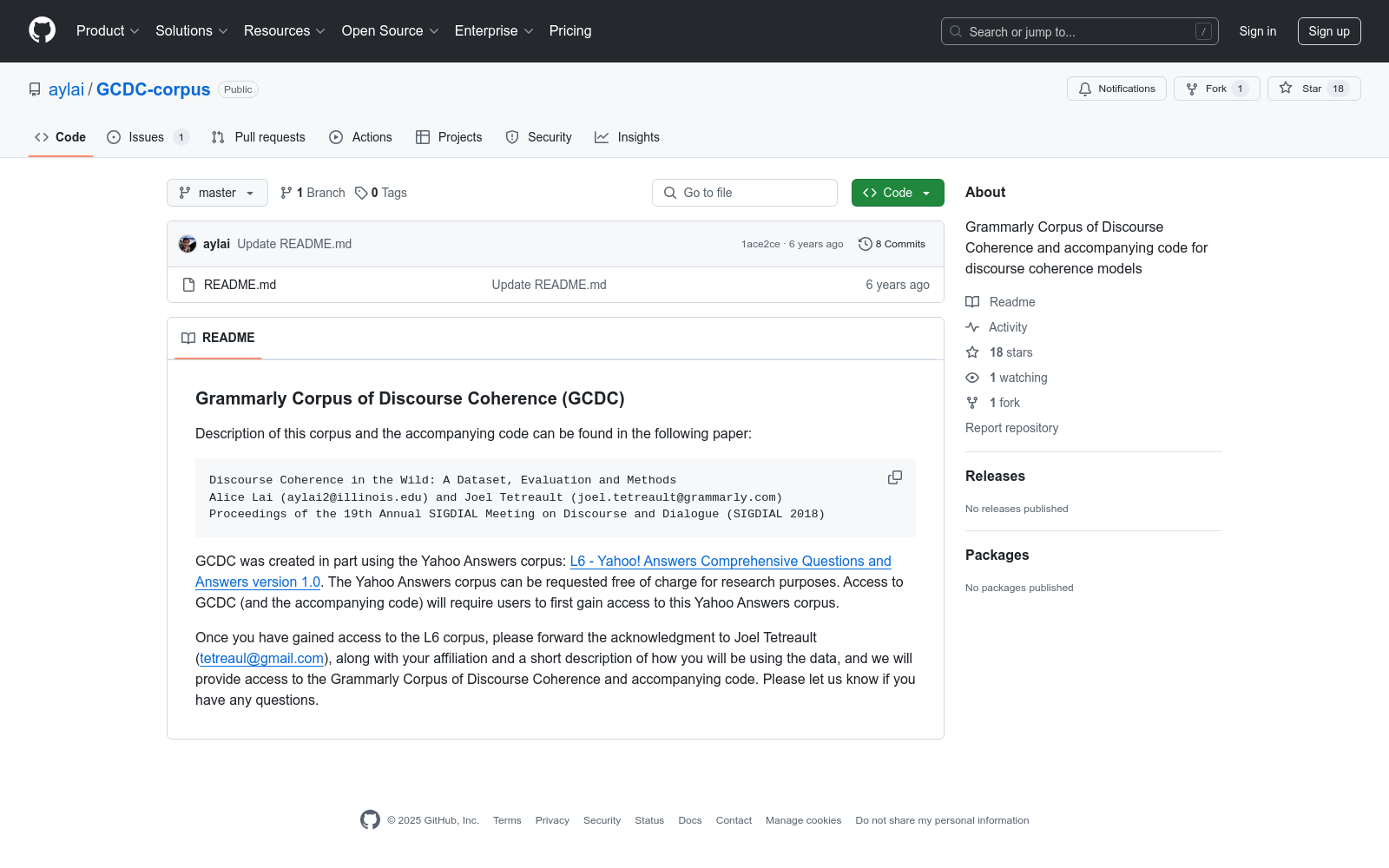Open the Insights tab
1389x868 pixels.
click(x=628, y=137)
